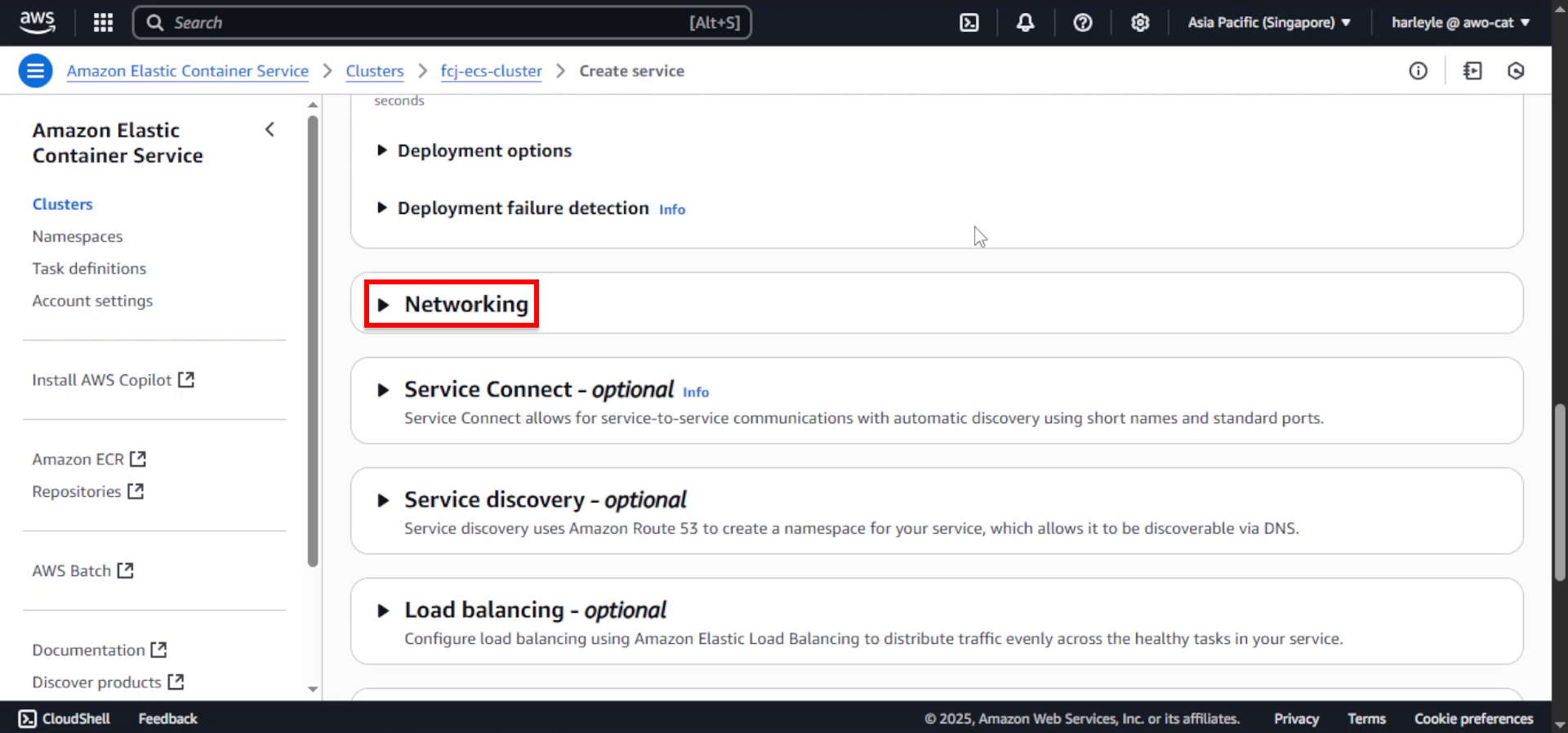
Task: Click the external link icon beside Install AWS Copilot
Action: [x=186, y=379]
